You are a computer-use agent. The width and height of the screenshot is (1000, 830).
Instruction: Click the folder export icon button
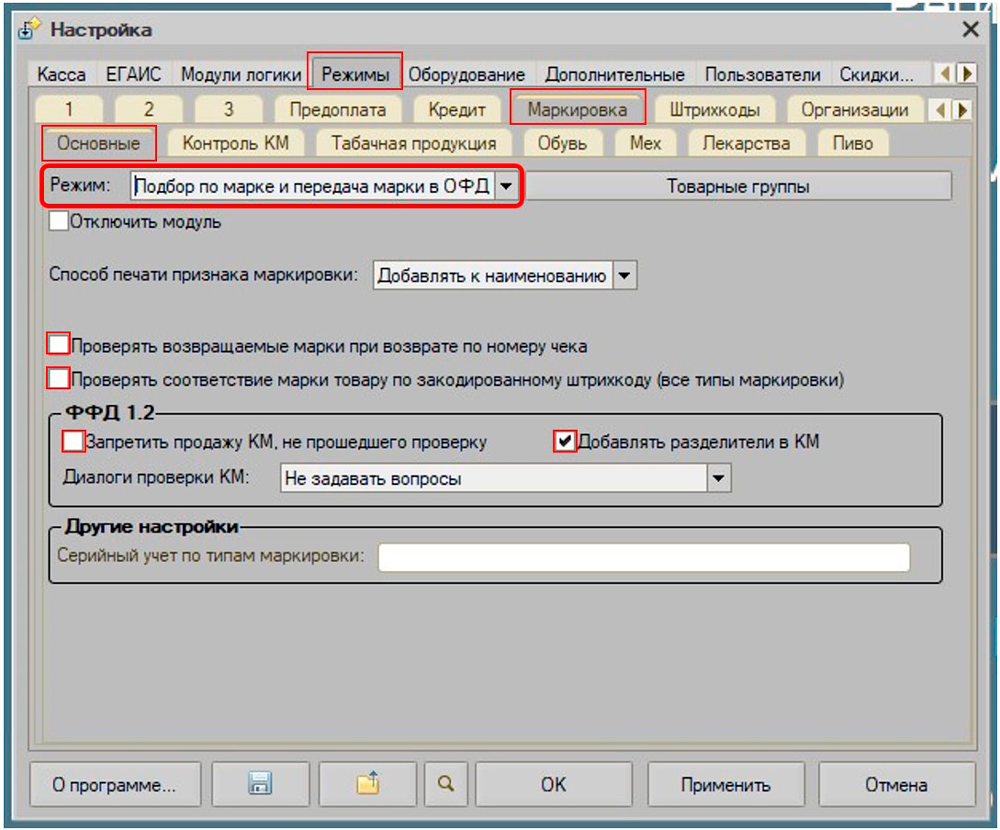(x=370, y=785)
